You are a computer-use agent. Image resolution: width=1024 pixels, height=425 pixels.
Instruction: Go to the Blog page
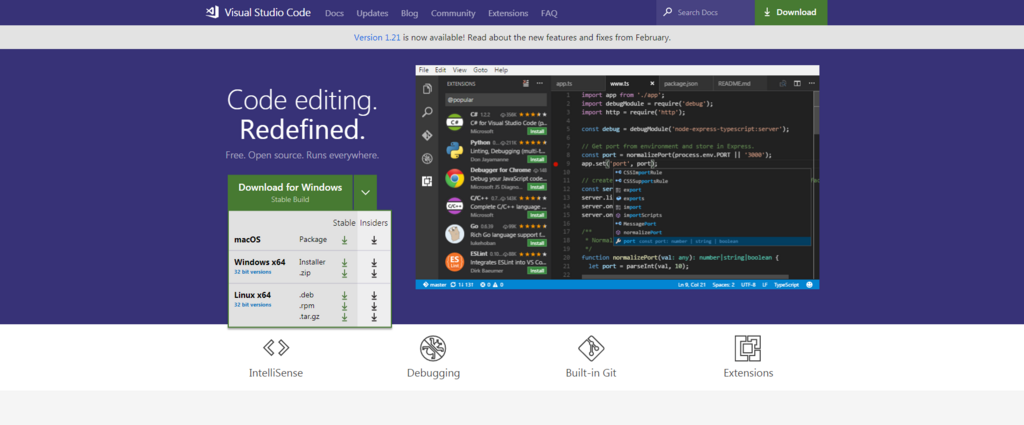pos(409,13)
